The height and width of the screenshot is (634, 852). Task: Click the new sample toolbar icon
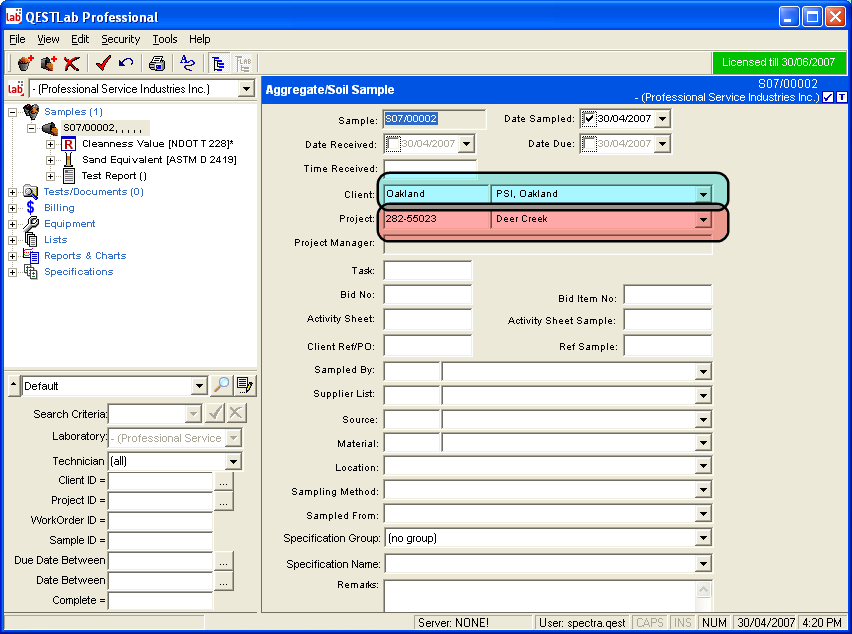[25, 63]
